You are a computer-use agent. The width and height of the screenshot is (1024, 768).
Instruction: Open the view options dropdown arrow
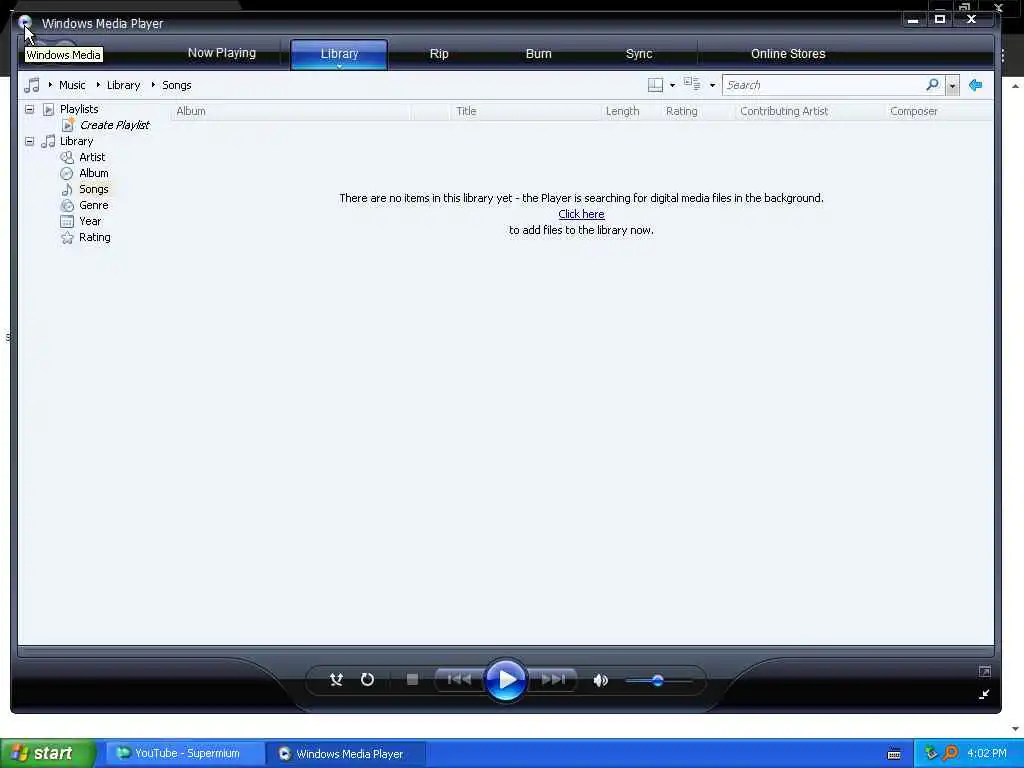(712, 86)
